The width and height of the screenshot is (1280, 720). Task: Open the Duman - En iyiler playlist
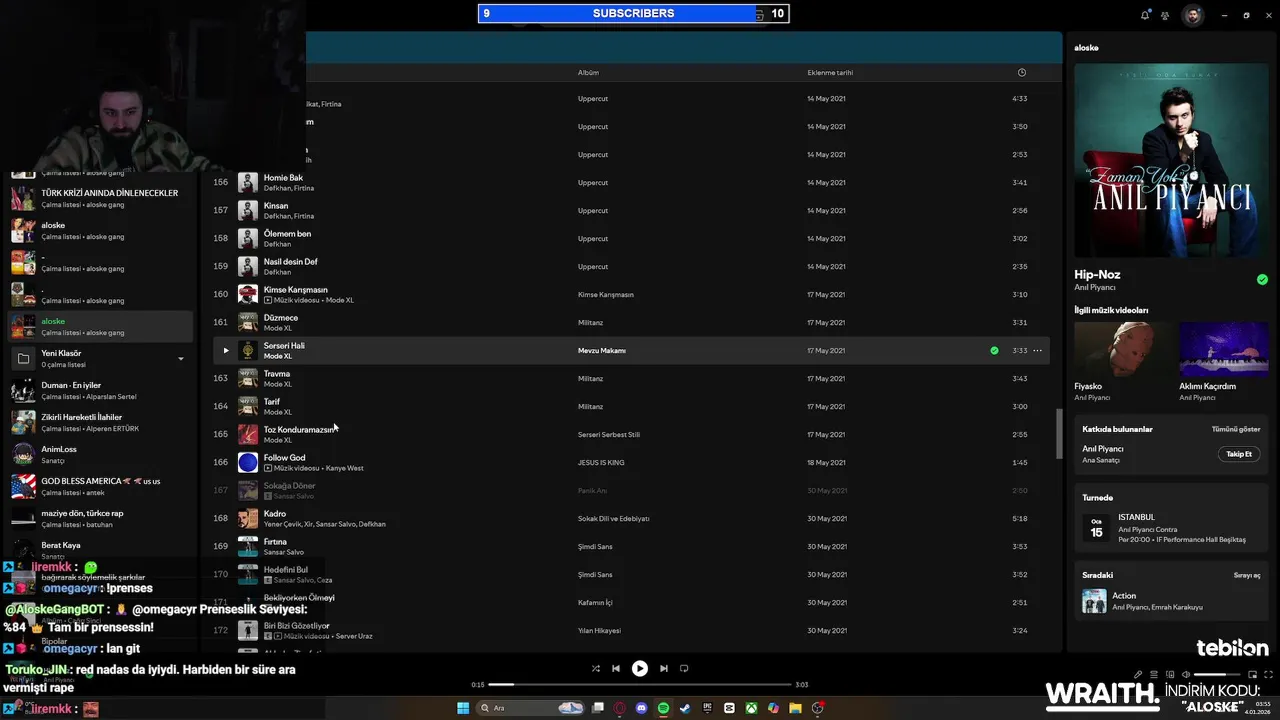(x=100, y=390)
